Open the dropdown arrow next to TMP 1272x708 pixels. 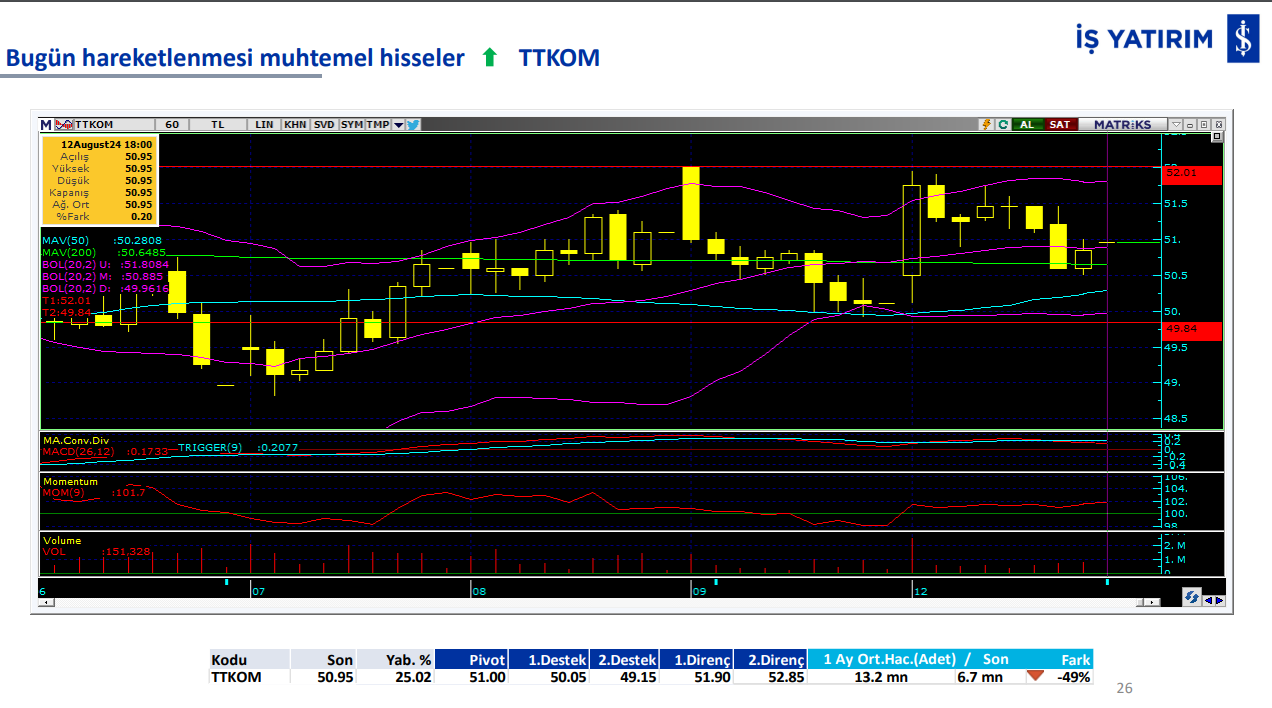click(x=398, y=125)
